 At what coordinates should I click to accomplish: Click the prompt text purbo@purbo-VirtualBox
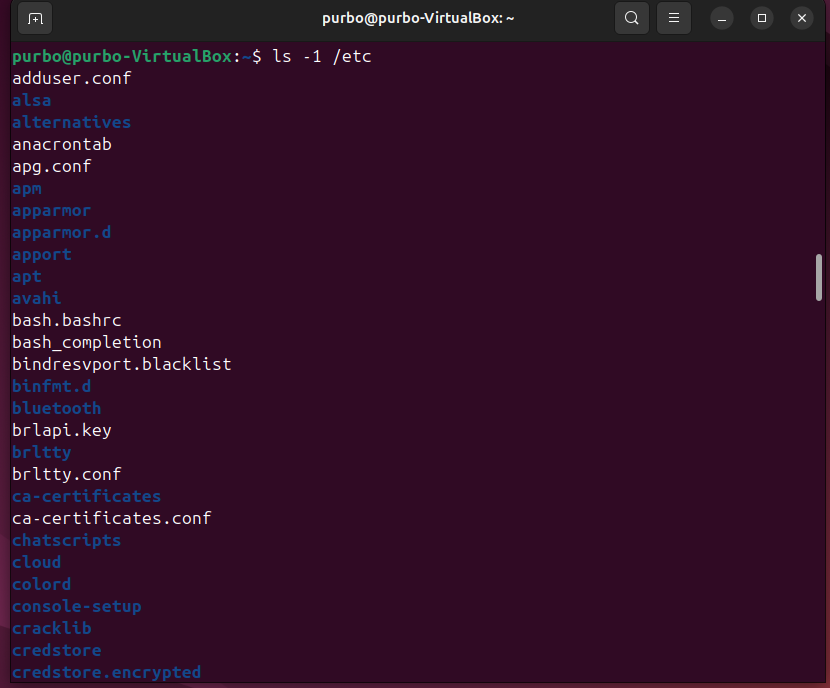click(122, 56)
